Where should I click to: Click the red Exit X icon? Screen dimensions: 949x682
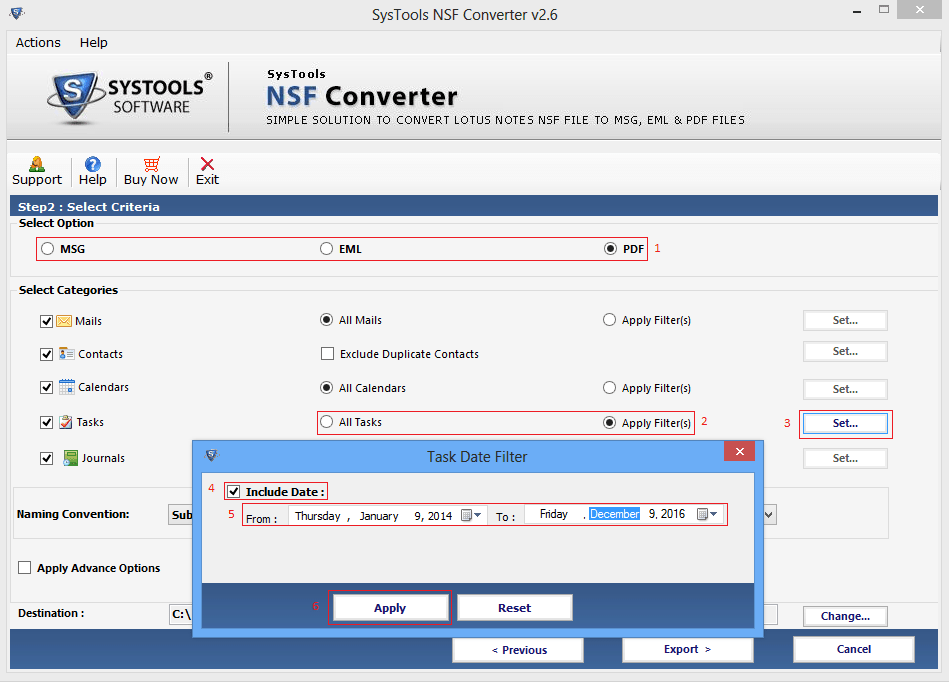207,164
